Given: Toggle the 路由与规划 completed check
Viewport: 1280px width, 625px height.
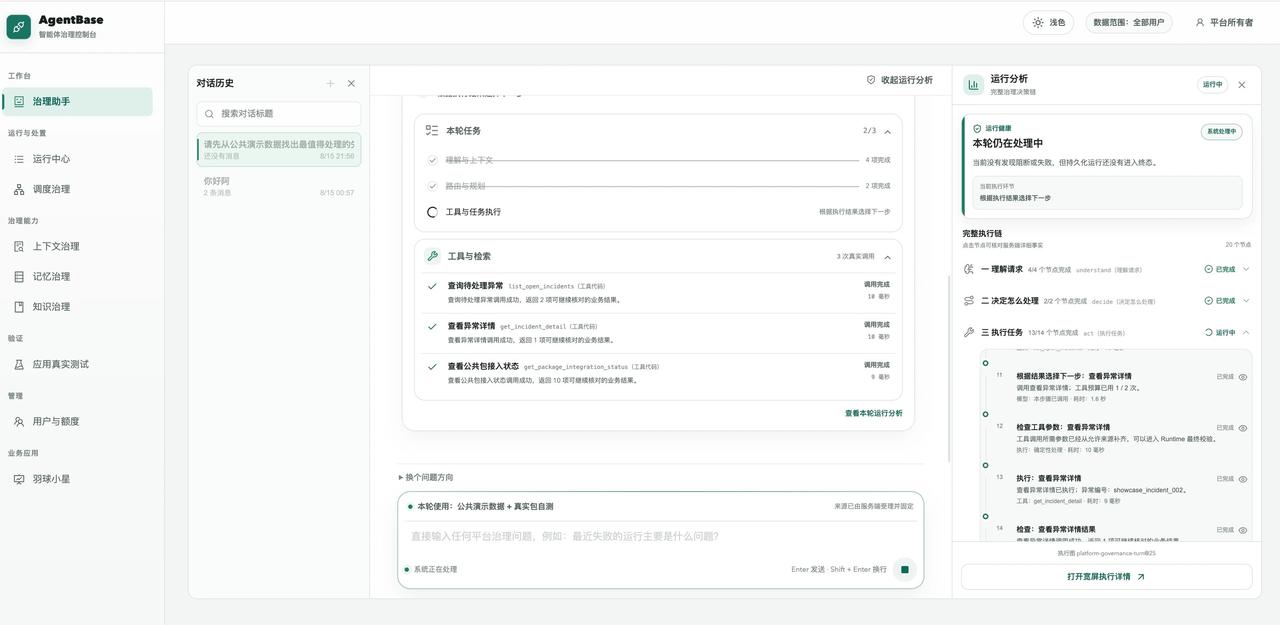Looking at the screenshot, I should pyautogui.click(x=432, y=186).
